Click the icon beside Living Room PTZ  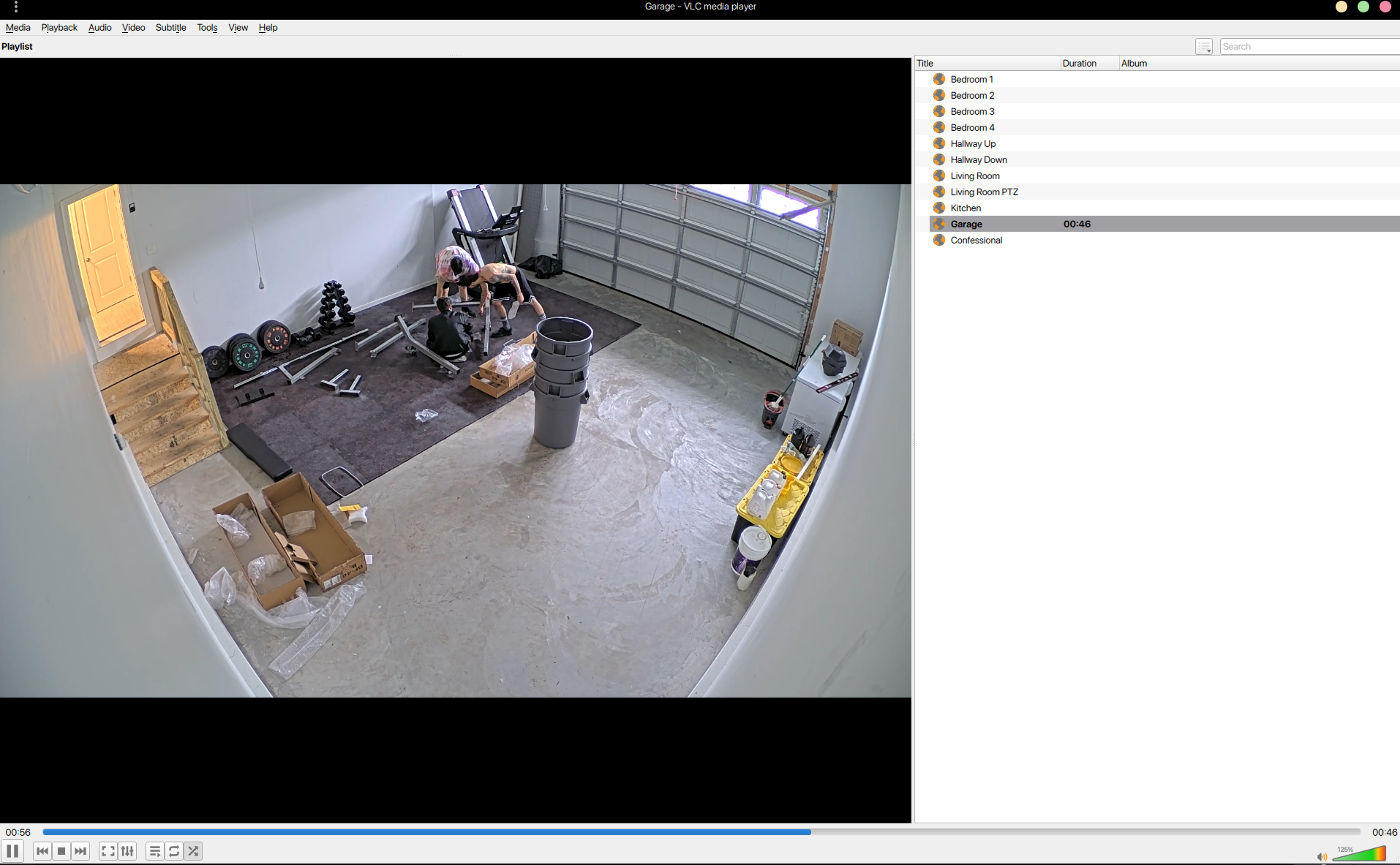tap(939, 192)
